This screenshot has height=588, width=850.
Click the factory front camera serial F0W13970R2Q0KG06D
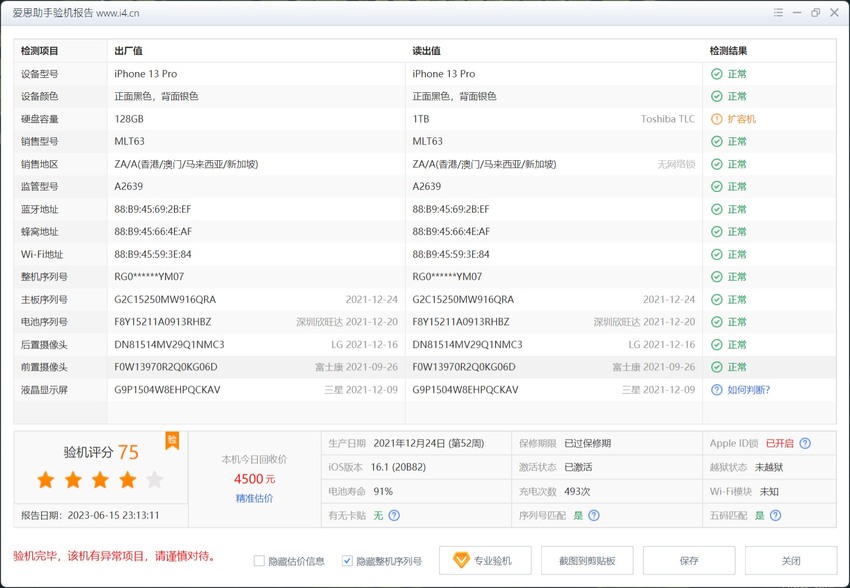tap(166, 367)
